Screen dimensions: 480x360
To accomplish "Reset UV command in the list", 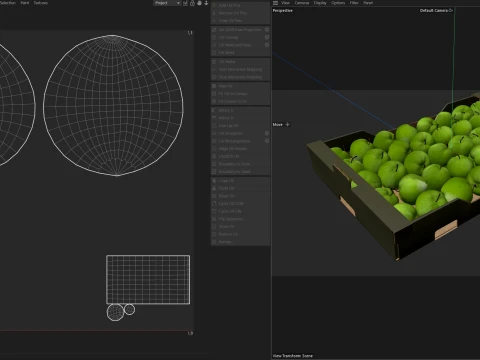I will pyautogui.click(x=240, y=196).
